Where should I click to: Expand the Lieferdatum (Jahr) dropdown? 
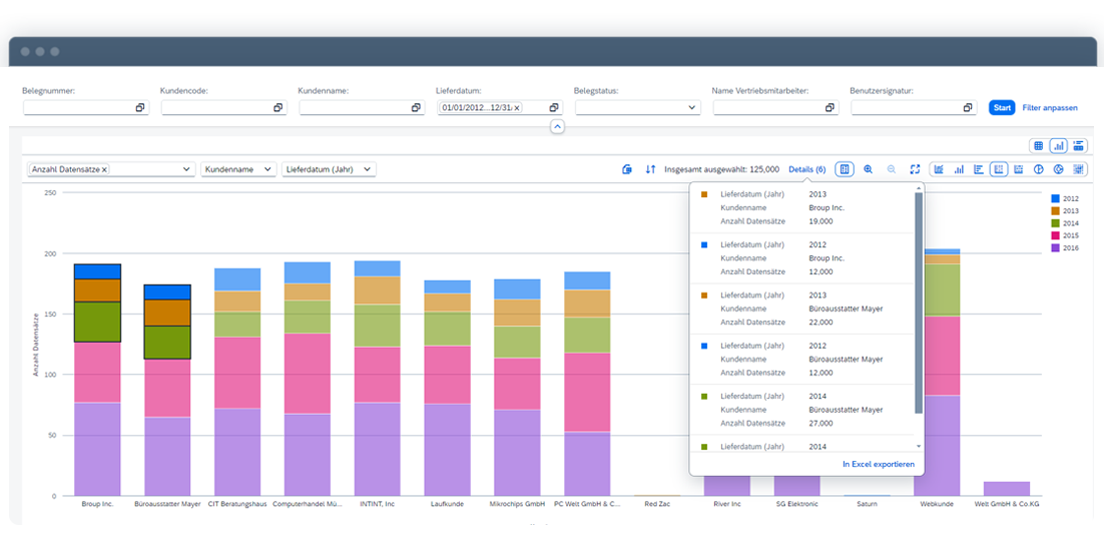[x=328, y=170]
